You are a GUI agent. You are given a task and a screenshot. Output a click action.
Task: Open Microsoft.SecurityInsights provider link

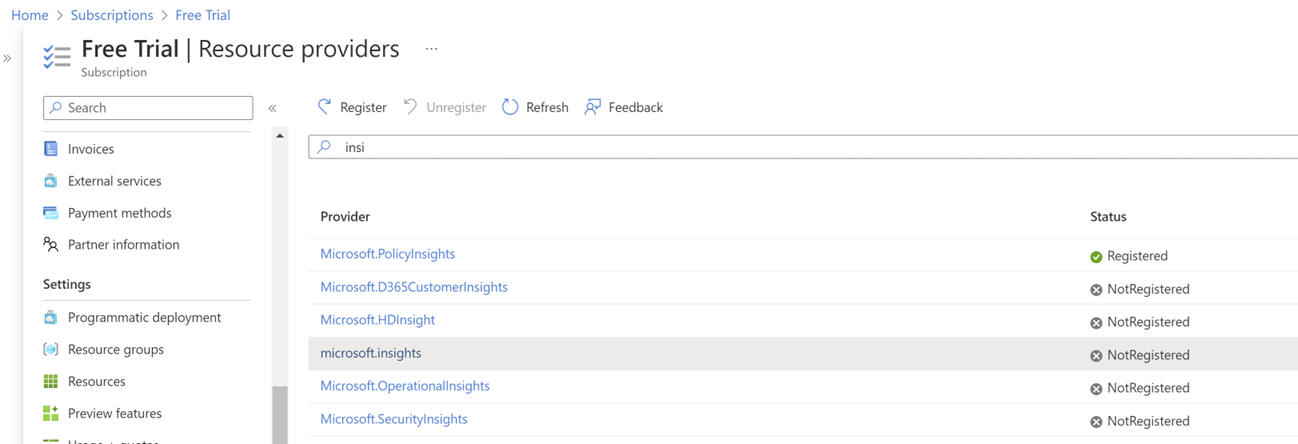pyautogui.click(x=394, y=419)
